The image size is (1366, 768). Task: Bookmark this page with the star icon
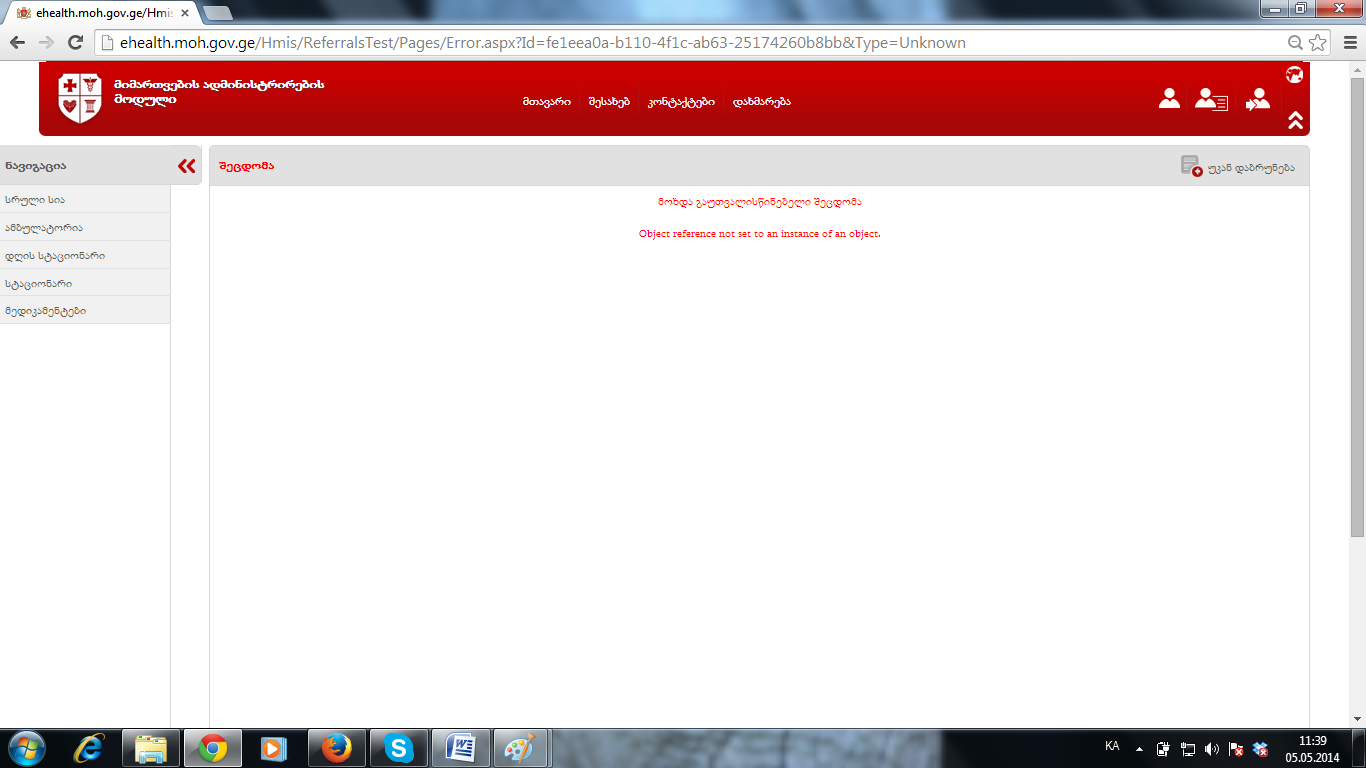tap(1318, 42)
